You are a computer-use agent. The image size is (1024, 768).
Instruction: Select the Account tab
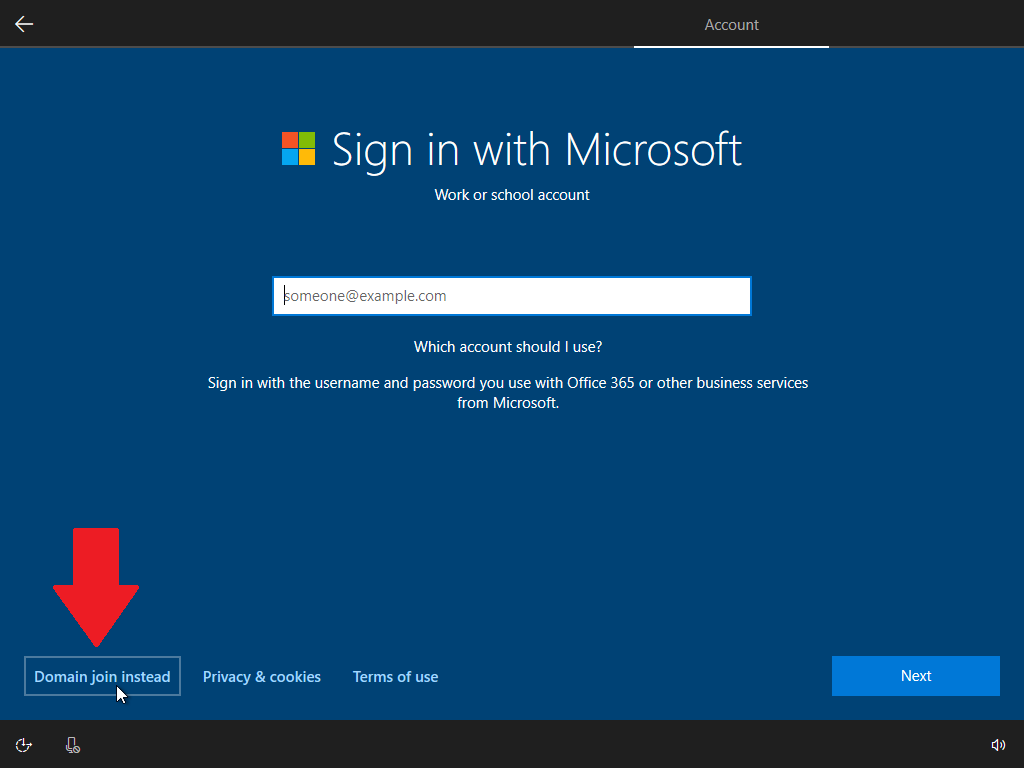pos(731,25)
